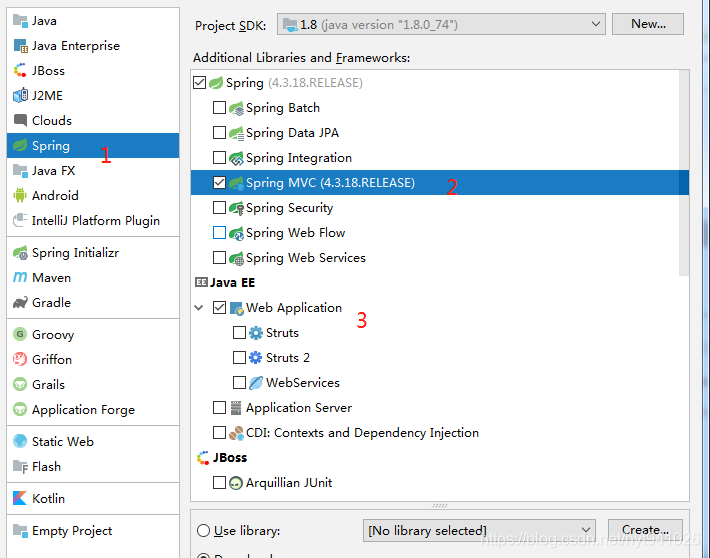Click the Arquillian JUnit icon
Screen dimensions: 710x558
(236, 483)
